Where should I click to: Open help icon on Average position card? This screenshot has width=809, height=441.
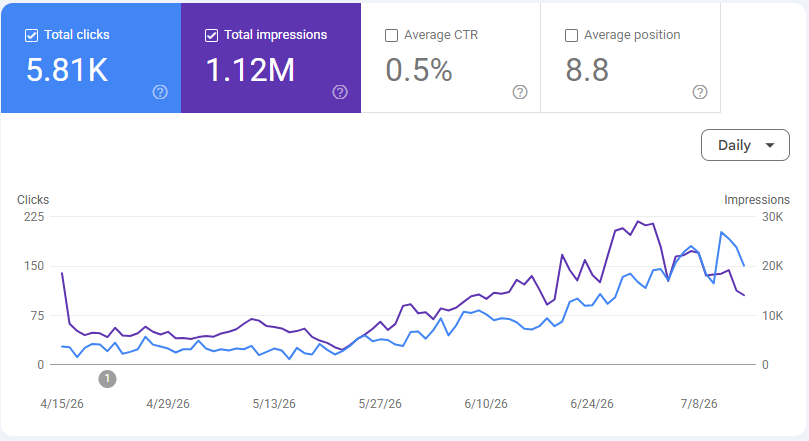(x=700, y=92)
